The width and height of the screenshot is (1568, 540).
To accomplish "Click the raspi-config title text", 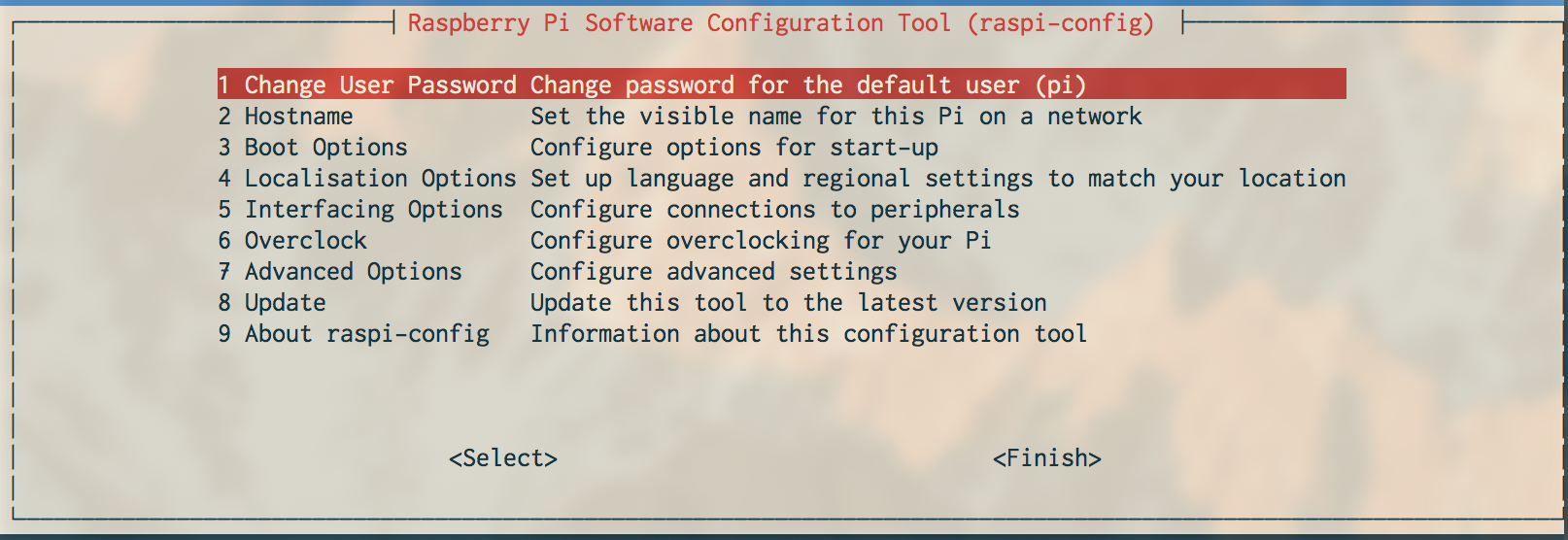I will tap(780, 22).
